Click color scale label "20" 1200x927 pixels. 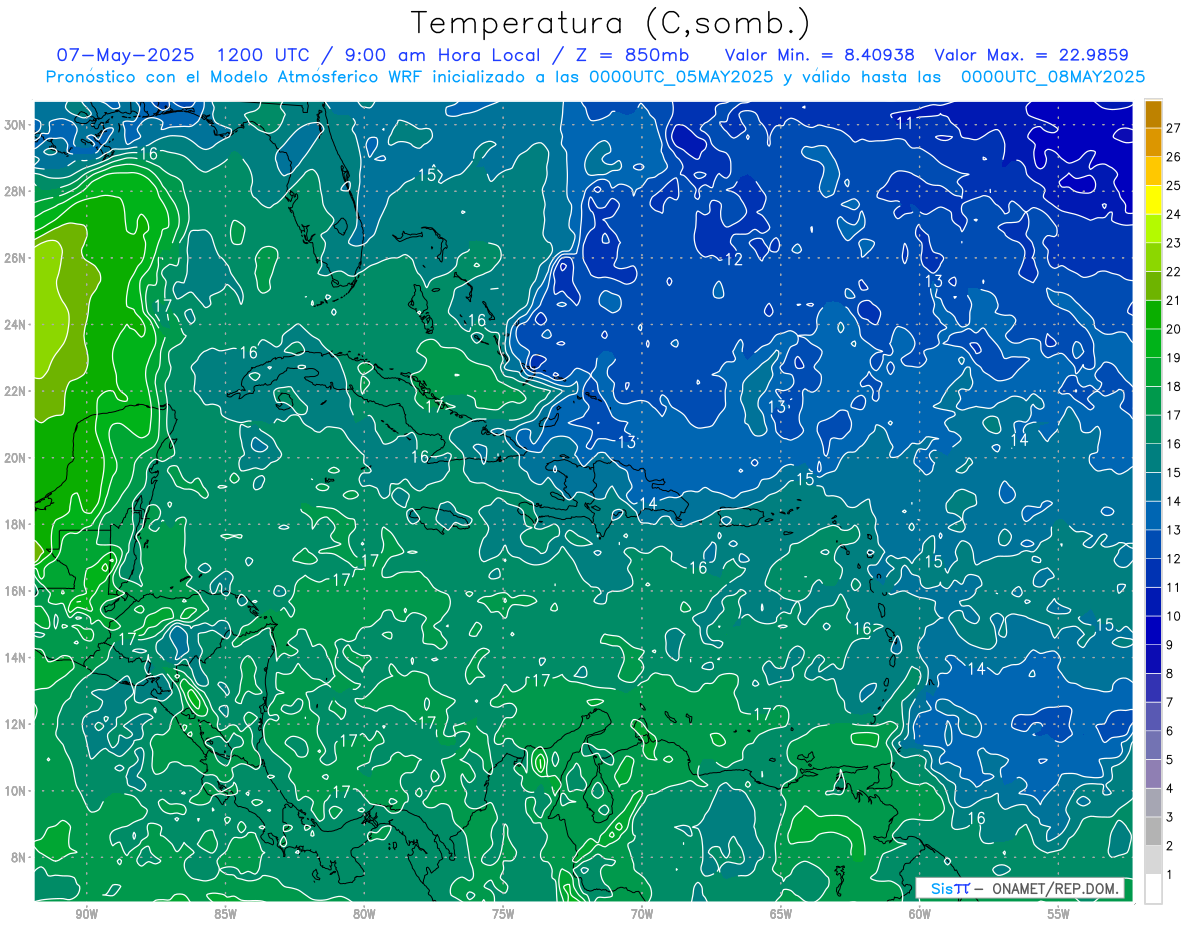[1174, 329]
